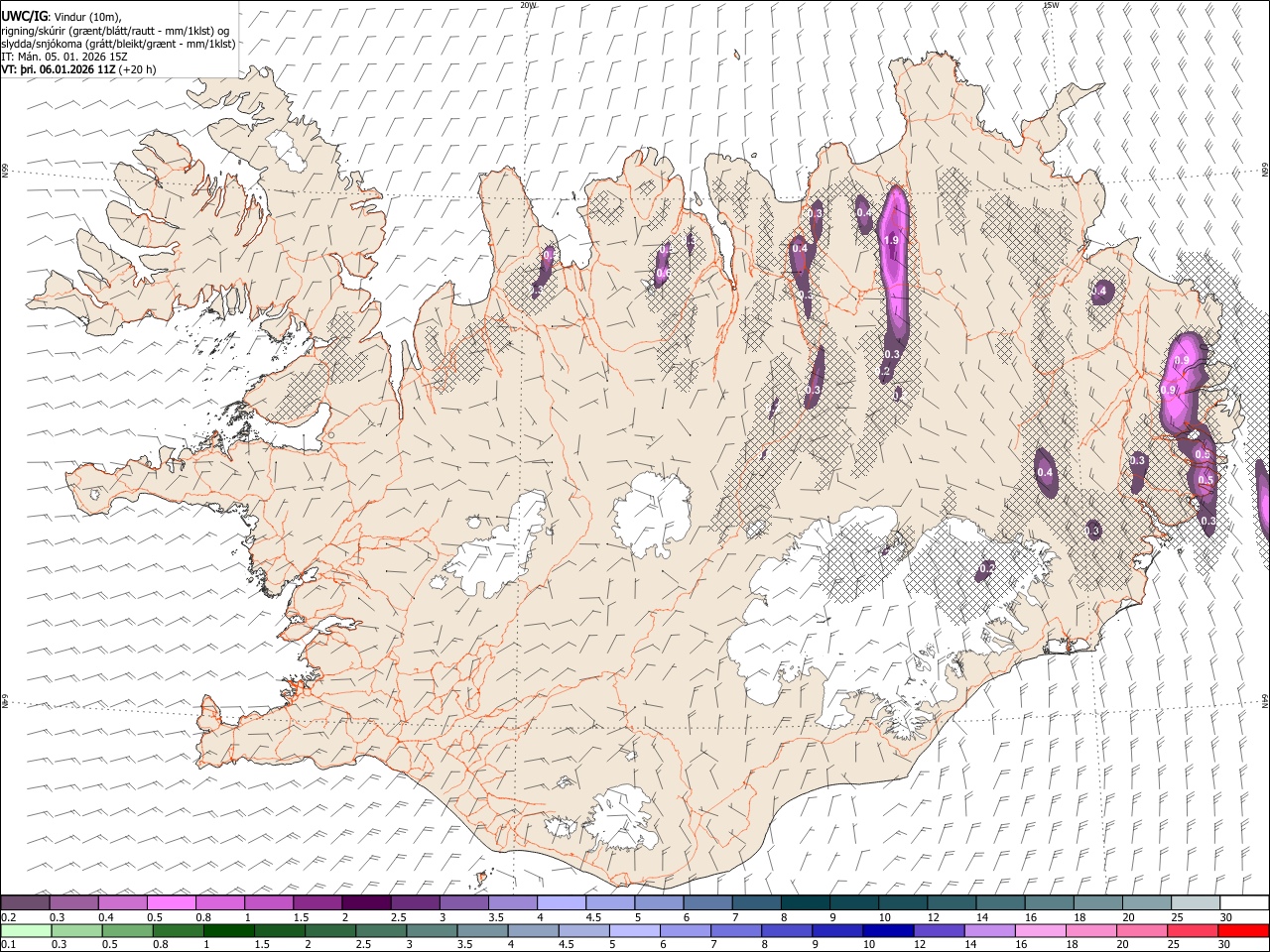Screen dimensions: 1270x952
Task: Select upper legend bright pink swatch 0.5–0.8
Action: pyautogui.click(x=172, y=903)
